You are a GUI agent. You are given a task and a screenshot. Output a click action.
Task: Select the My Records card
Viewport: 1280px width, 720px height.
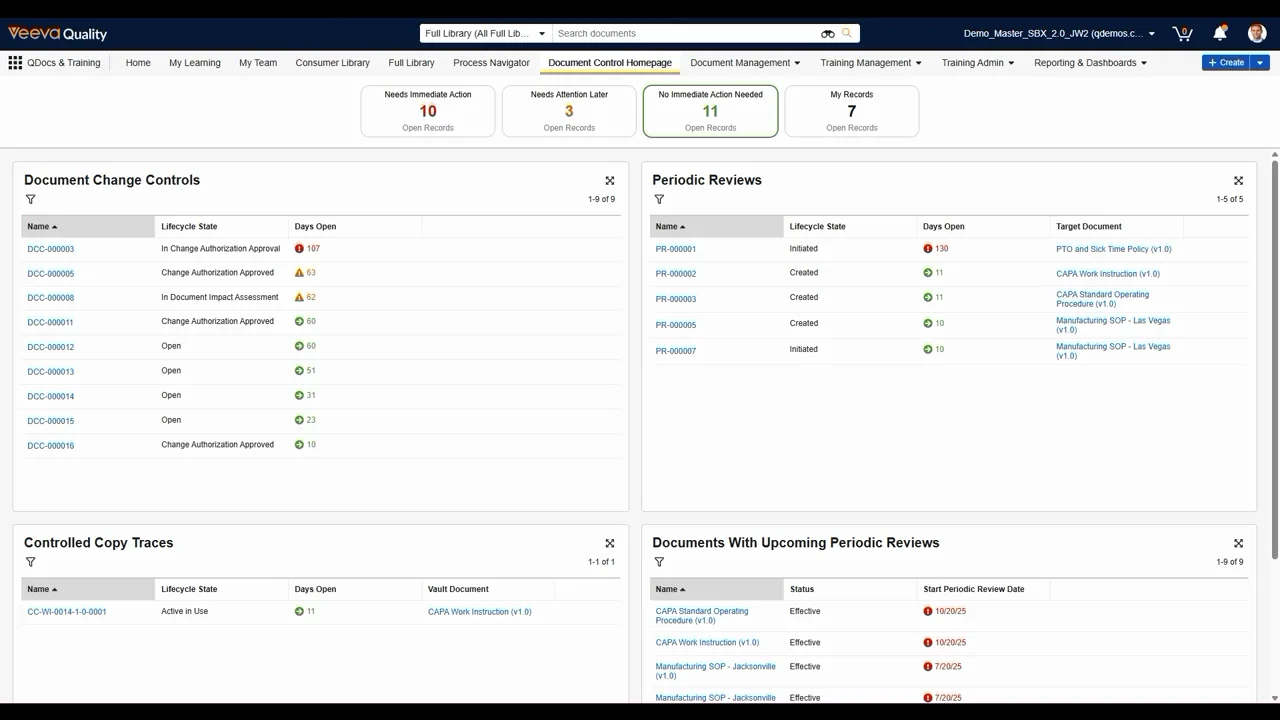(851, 111)
